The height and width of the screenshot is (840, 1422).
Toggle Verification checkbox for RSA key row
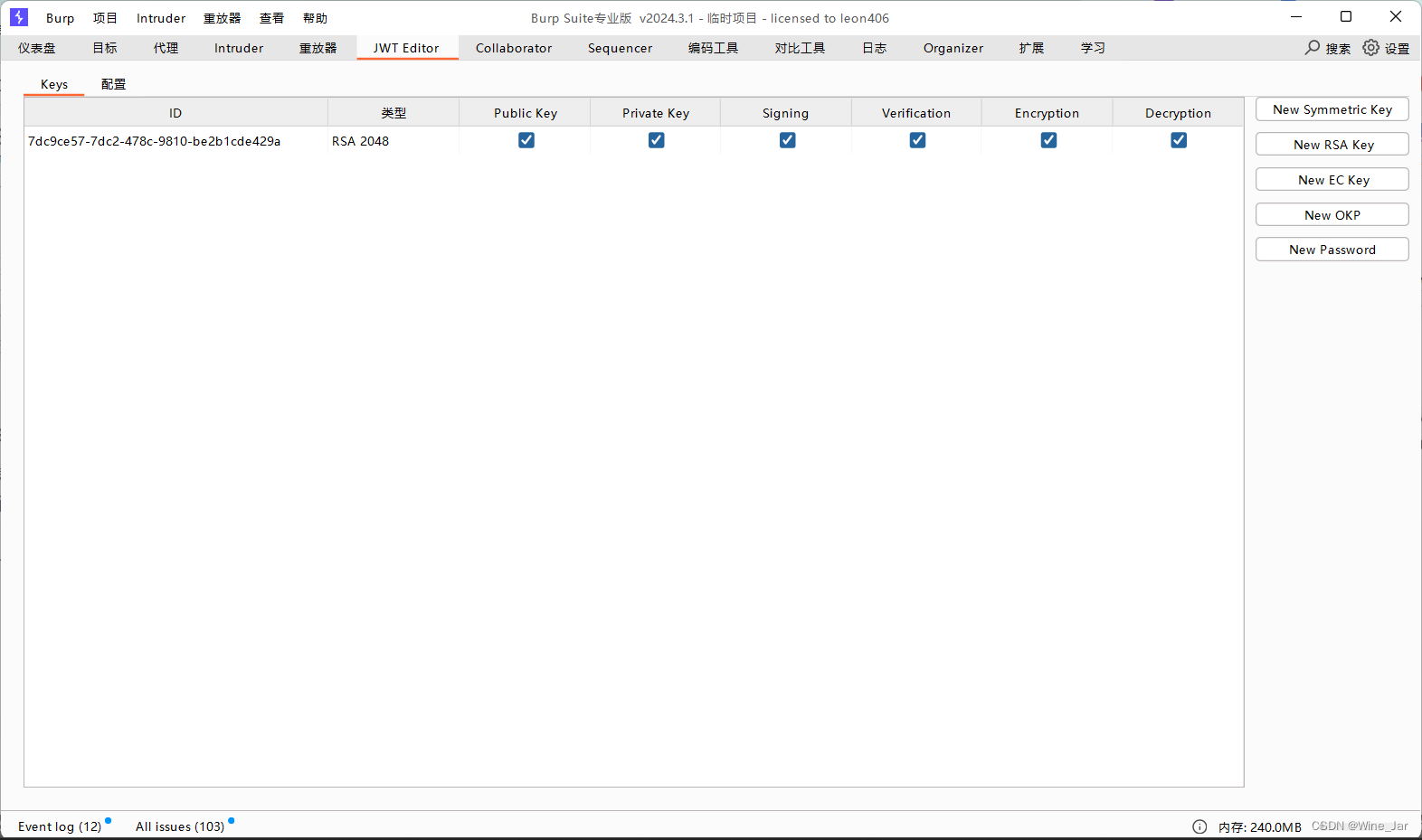tap(917, 140)
